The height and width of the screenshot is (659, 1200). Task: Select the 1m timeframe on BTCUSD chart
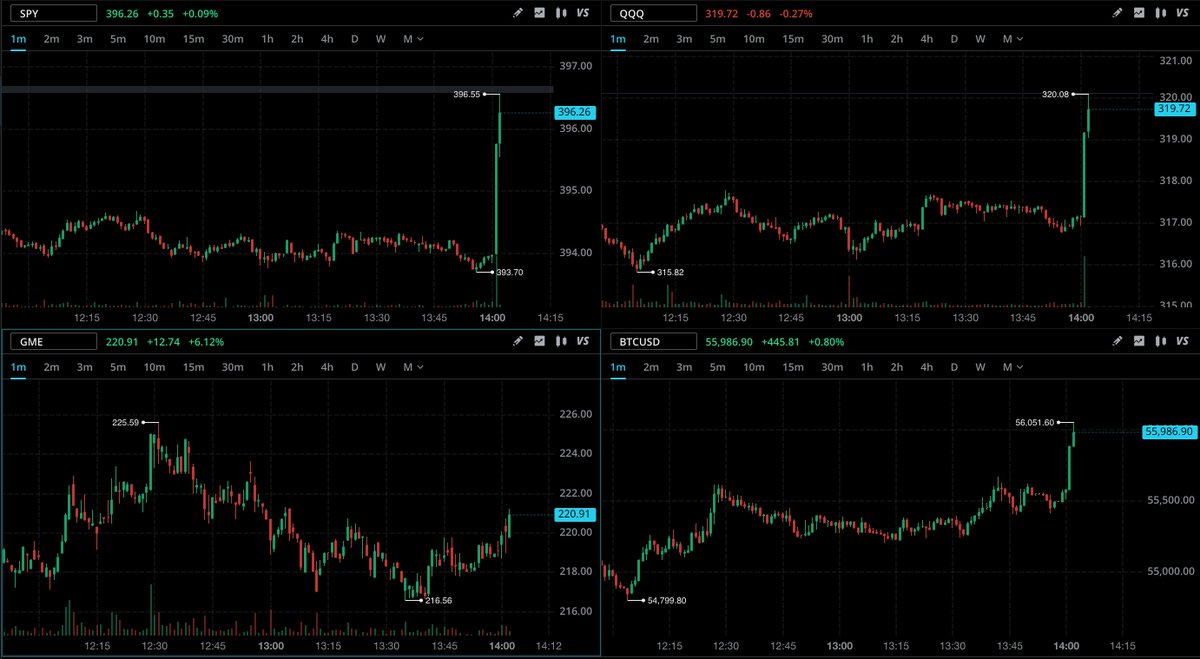tap(618, 367)
